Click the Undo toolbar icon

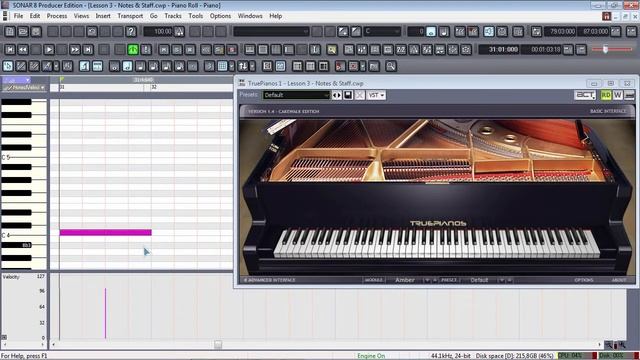pos(92,31)
